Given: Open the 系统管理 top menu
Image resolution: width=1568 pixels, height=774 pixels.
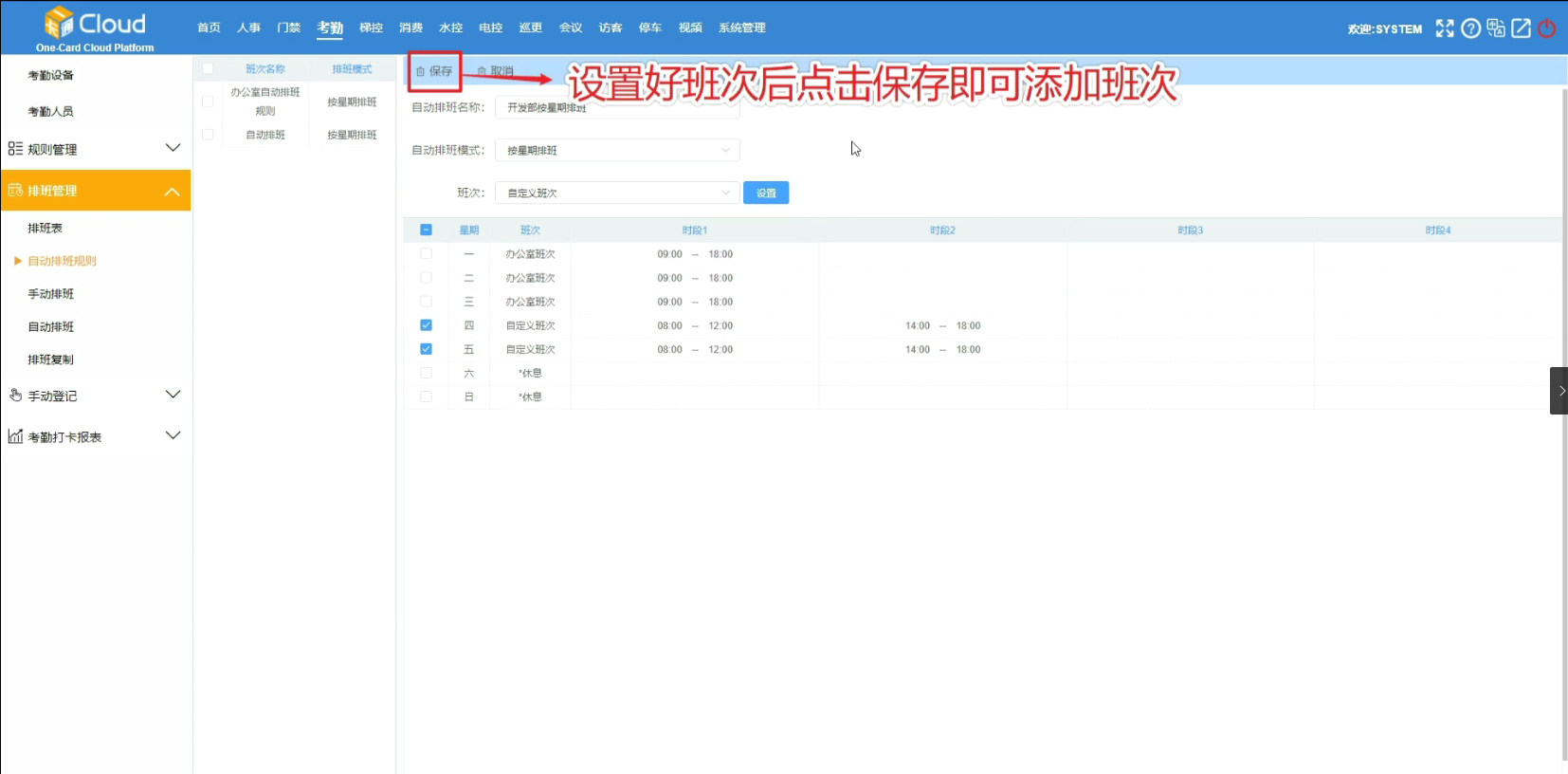Looking at the screenshot, I should pyautogui.click(x=741, y=28).
